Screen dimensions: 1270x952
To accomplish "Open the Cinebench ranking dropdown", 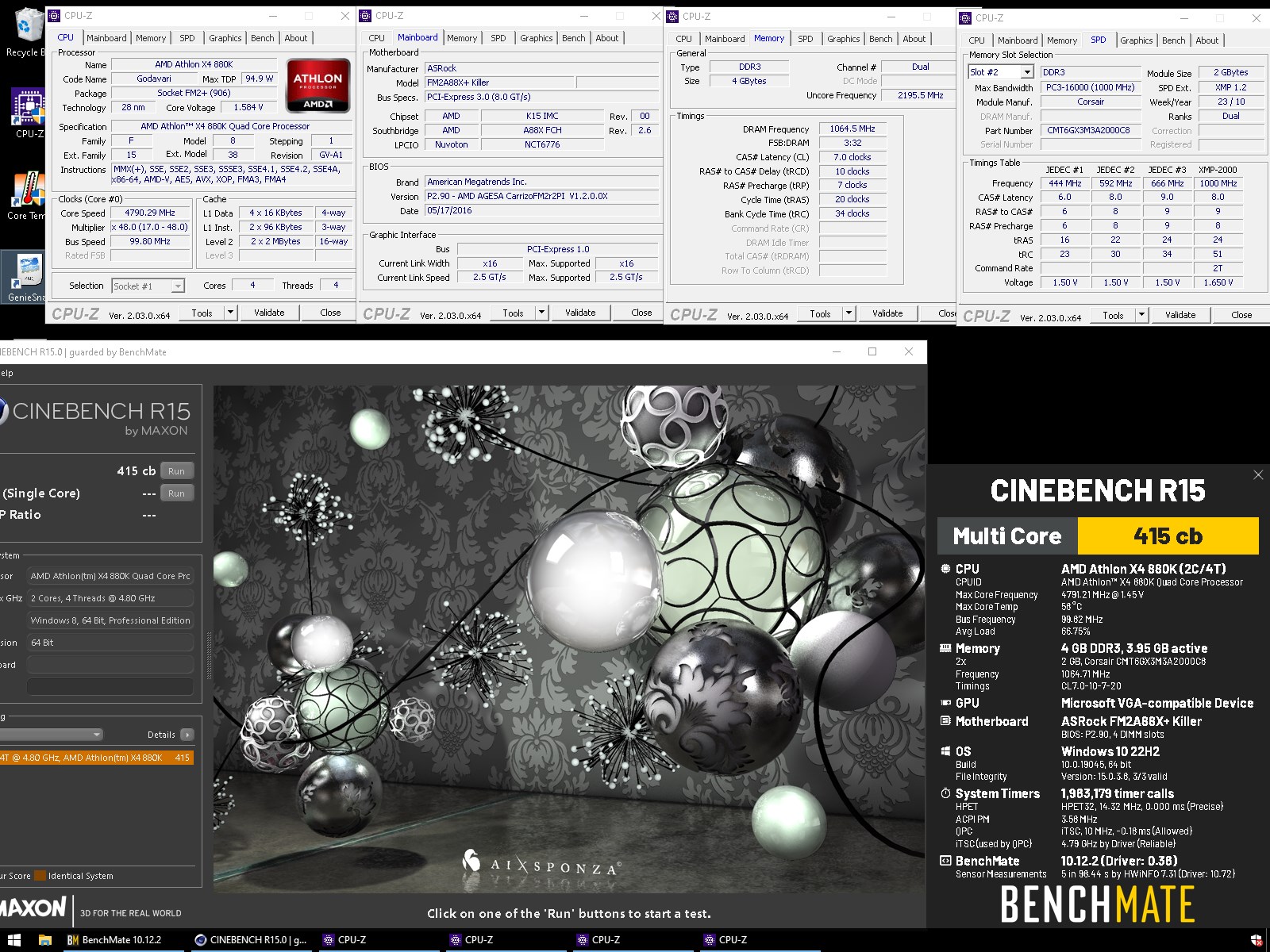I will click(x=52, y=735).
